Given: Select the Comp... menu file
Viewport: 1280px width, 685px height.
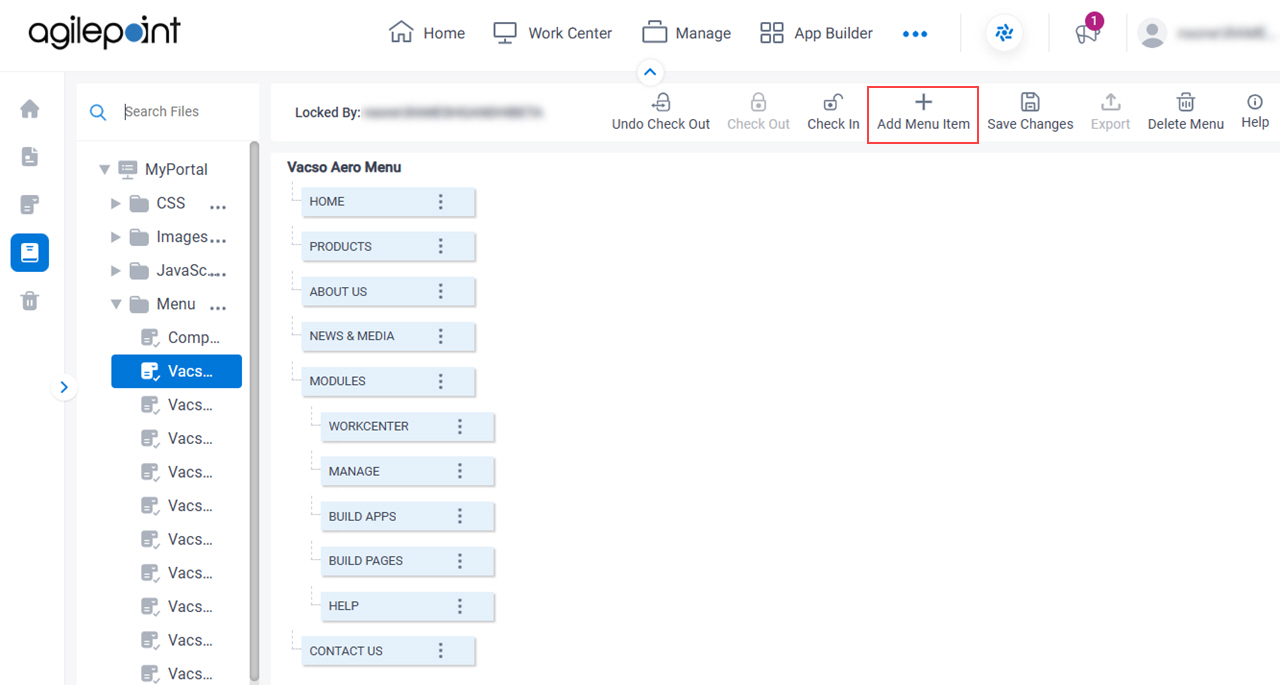Looking at the screenshot, I should tap(180, 337).
